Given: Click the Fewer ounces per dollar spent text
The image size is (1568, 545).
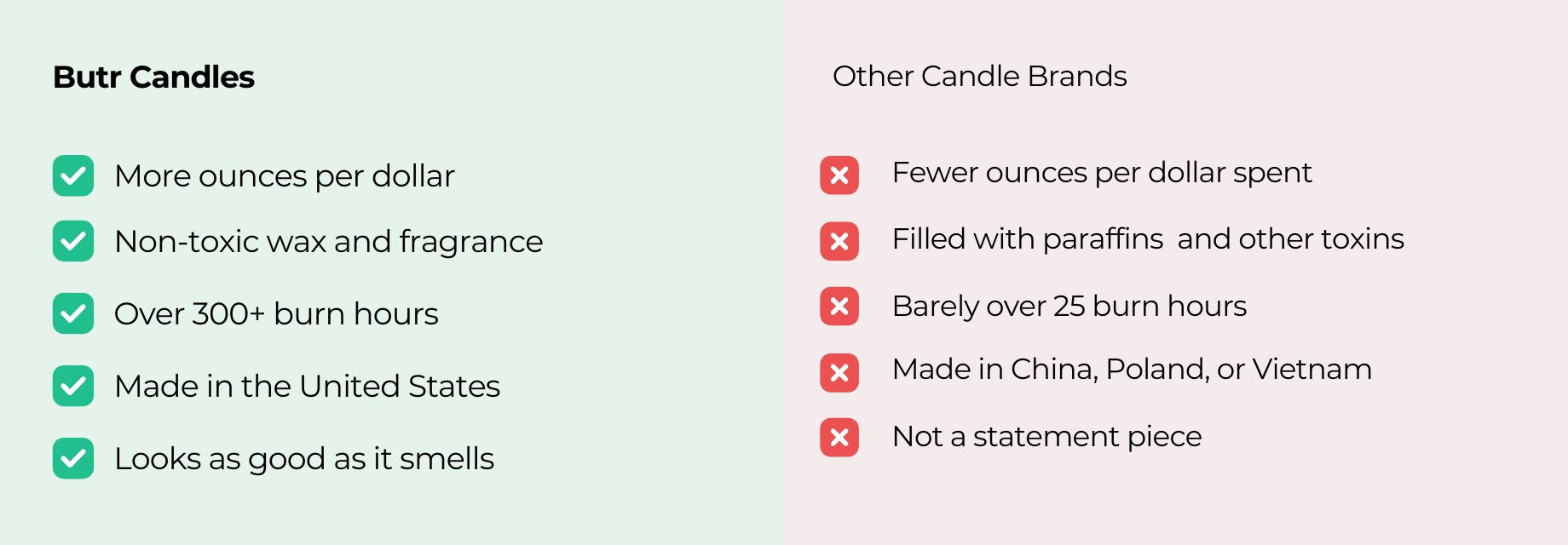Looking at the screenshot, I should 1101,172.
